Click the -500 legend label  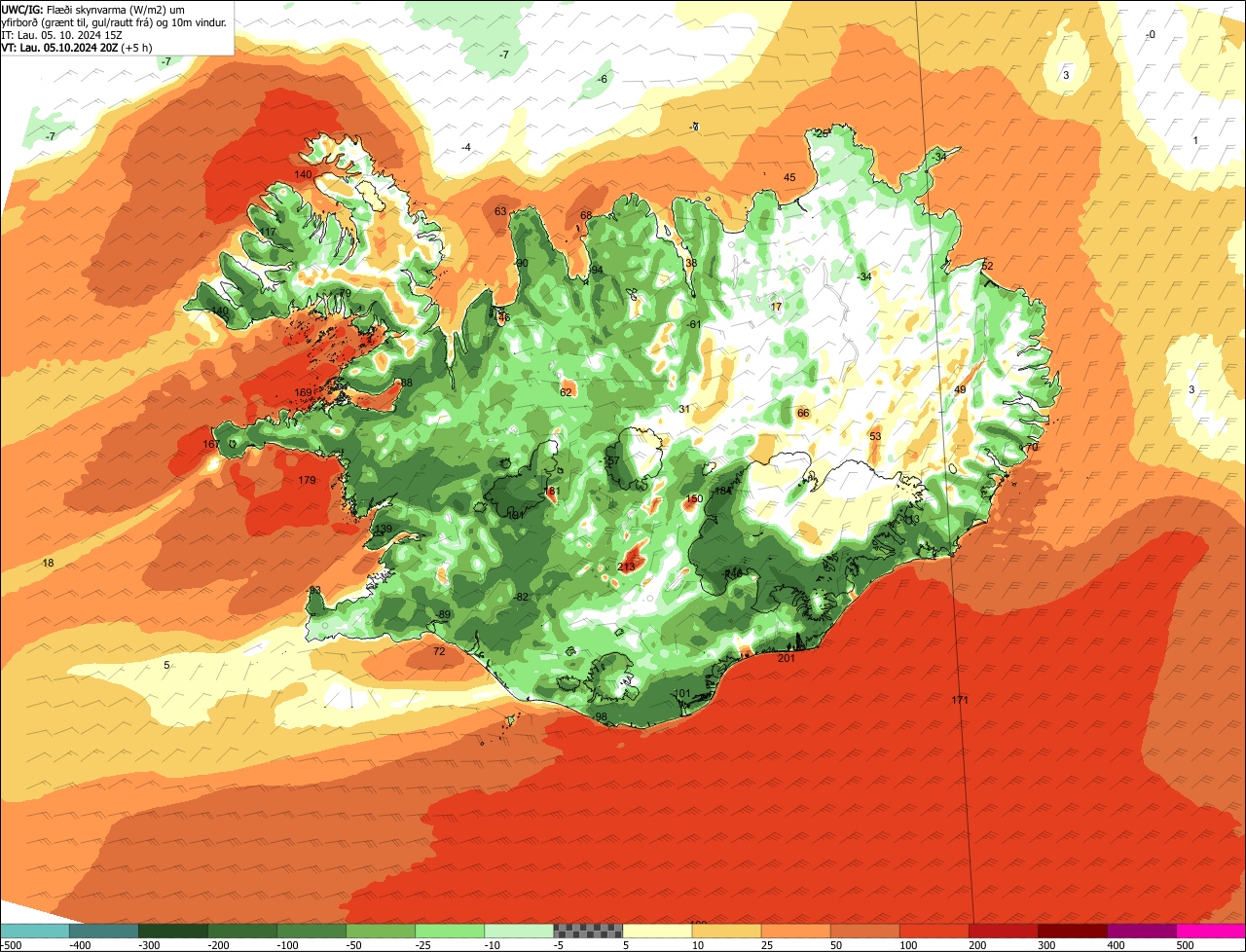tap(12, 945)
